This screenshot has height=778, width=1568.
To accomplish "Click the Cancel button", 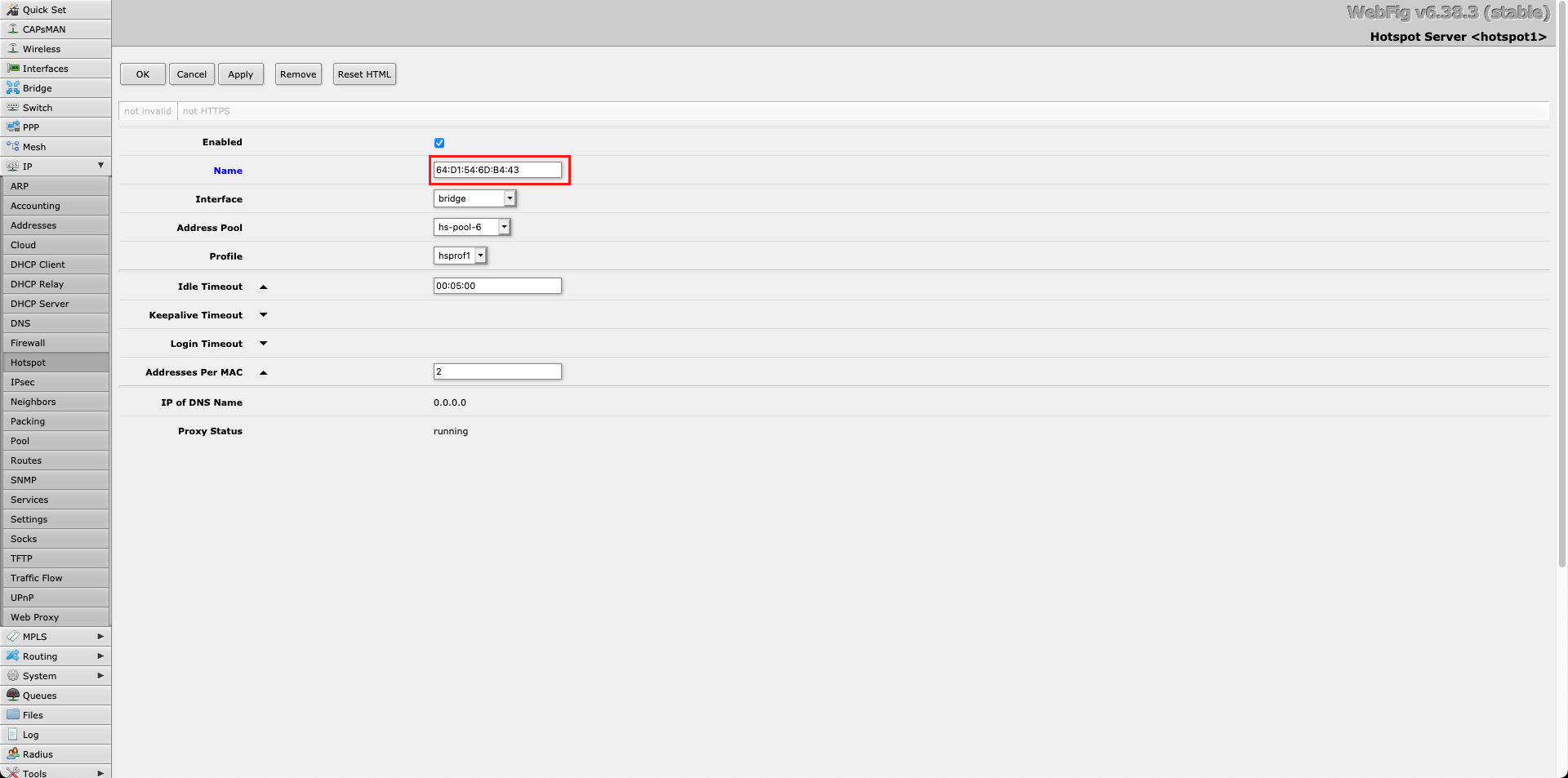I will pos(192,74).
